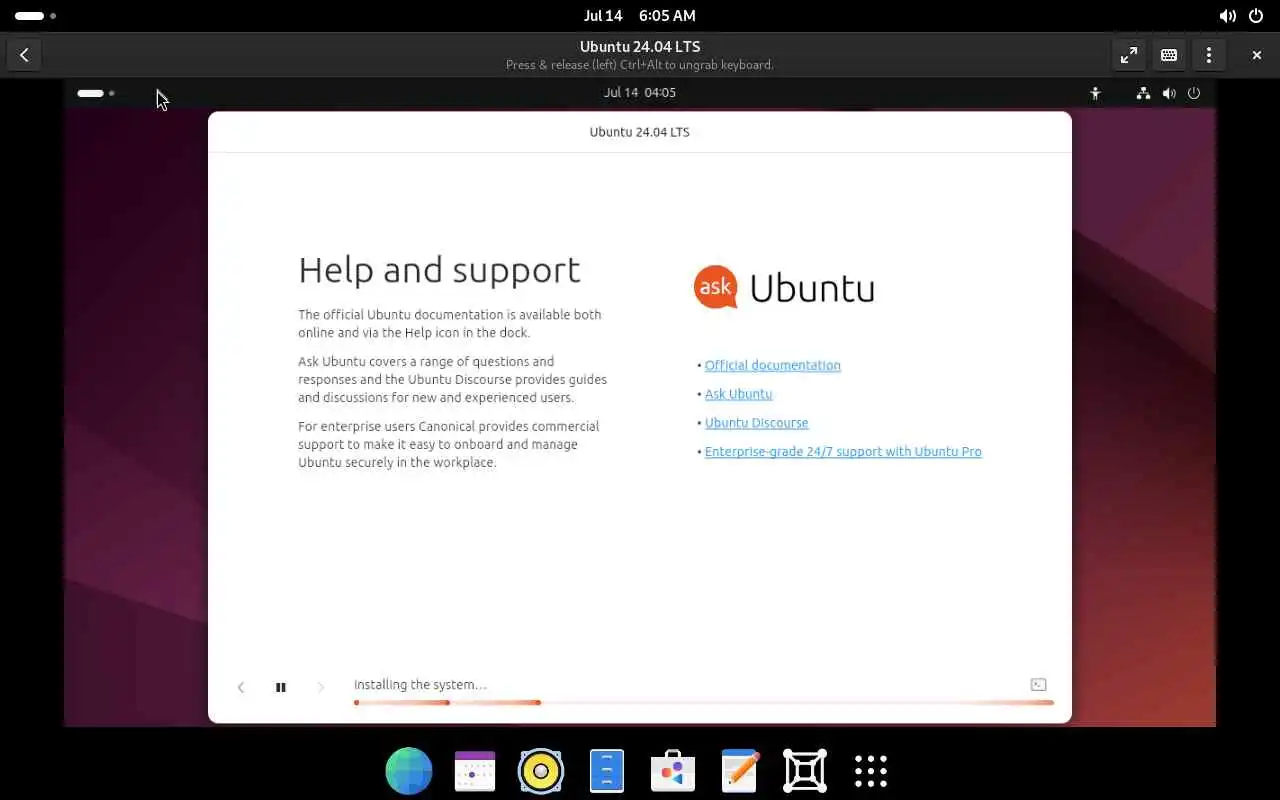
Task: Close the Ubuntu 24.04 LTS VM window
Action: click(x=1257, y=55)
